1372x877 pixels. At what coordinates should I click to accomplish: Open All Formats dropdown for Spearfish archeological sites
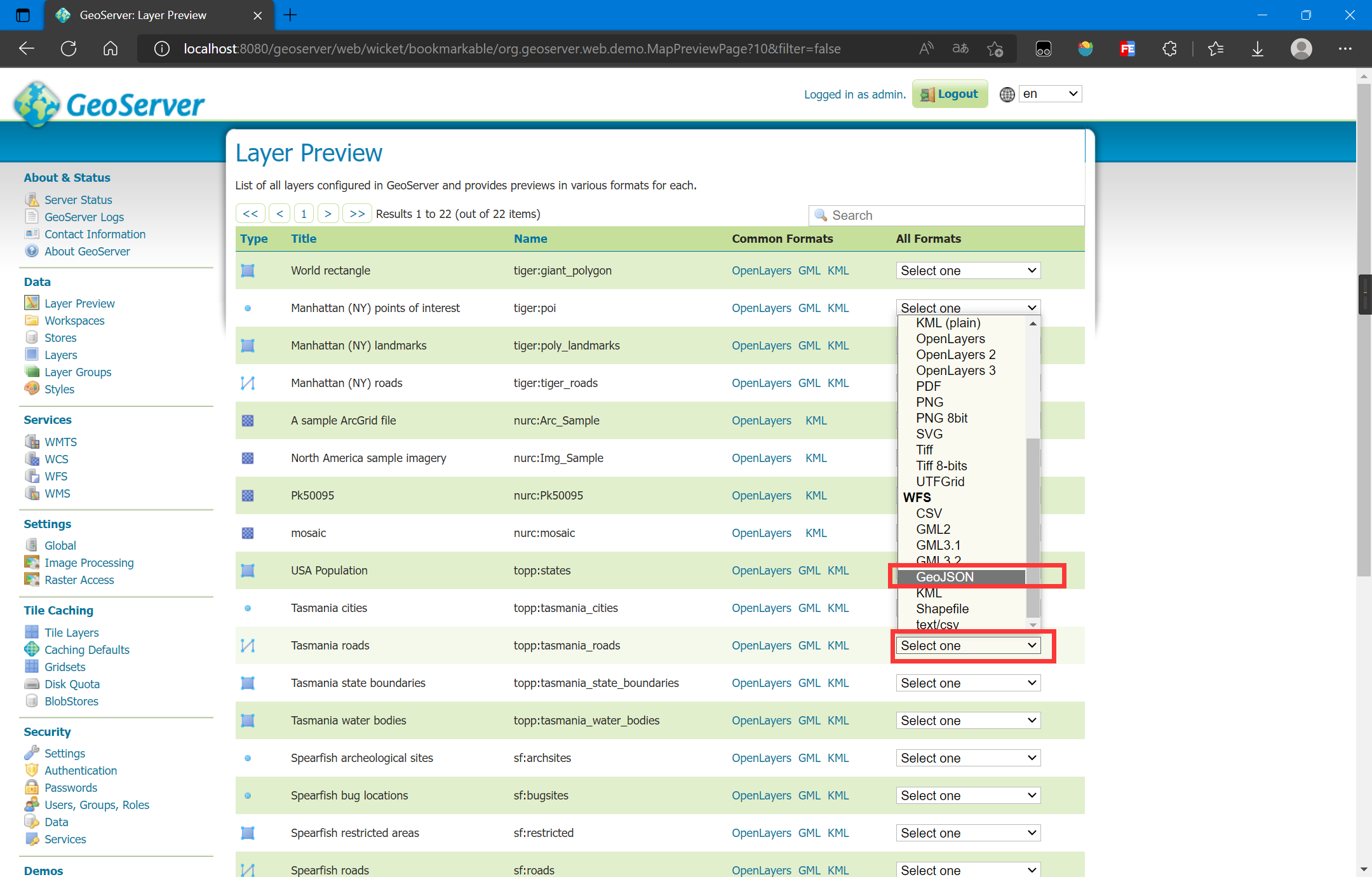point(968,758)
